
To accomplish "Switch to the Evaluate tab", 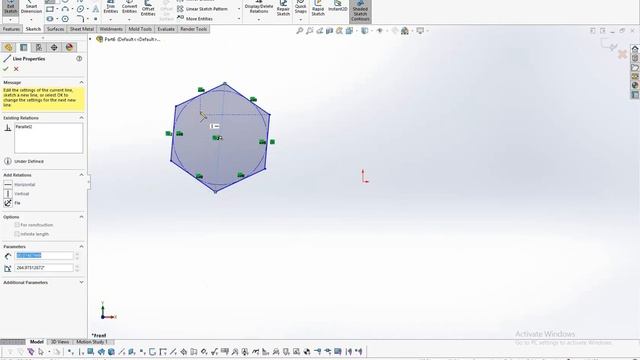I will click(166, 29).
